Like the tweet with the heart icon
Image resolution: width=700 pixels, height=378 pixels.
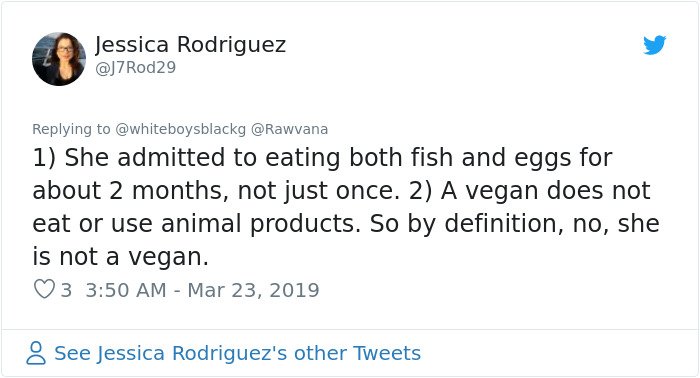click(44, 289)
